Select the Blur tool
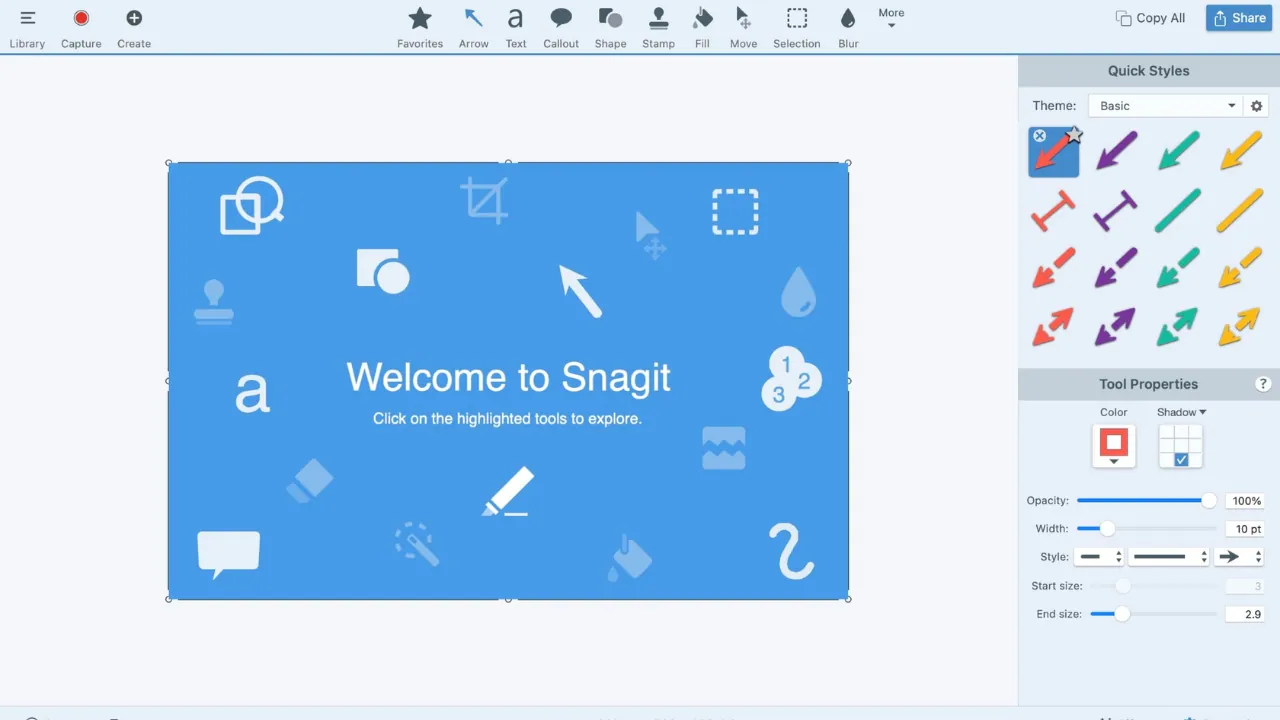Viewport: 1280px width, 720px height. [x=849, y=28]
